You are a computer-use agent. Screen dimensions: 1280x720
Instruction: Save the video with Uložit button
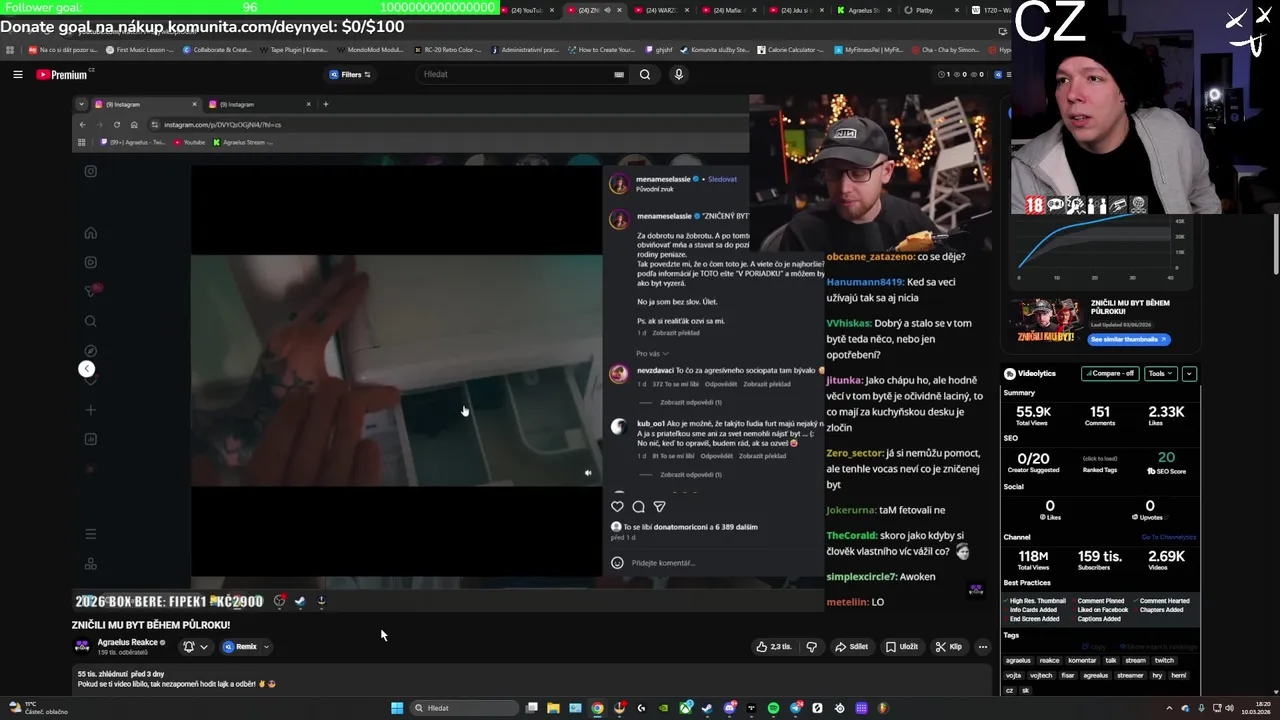click(x=901, y=647)
